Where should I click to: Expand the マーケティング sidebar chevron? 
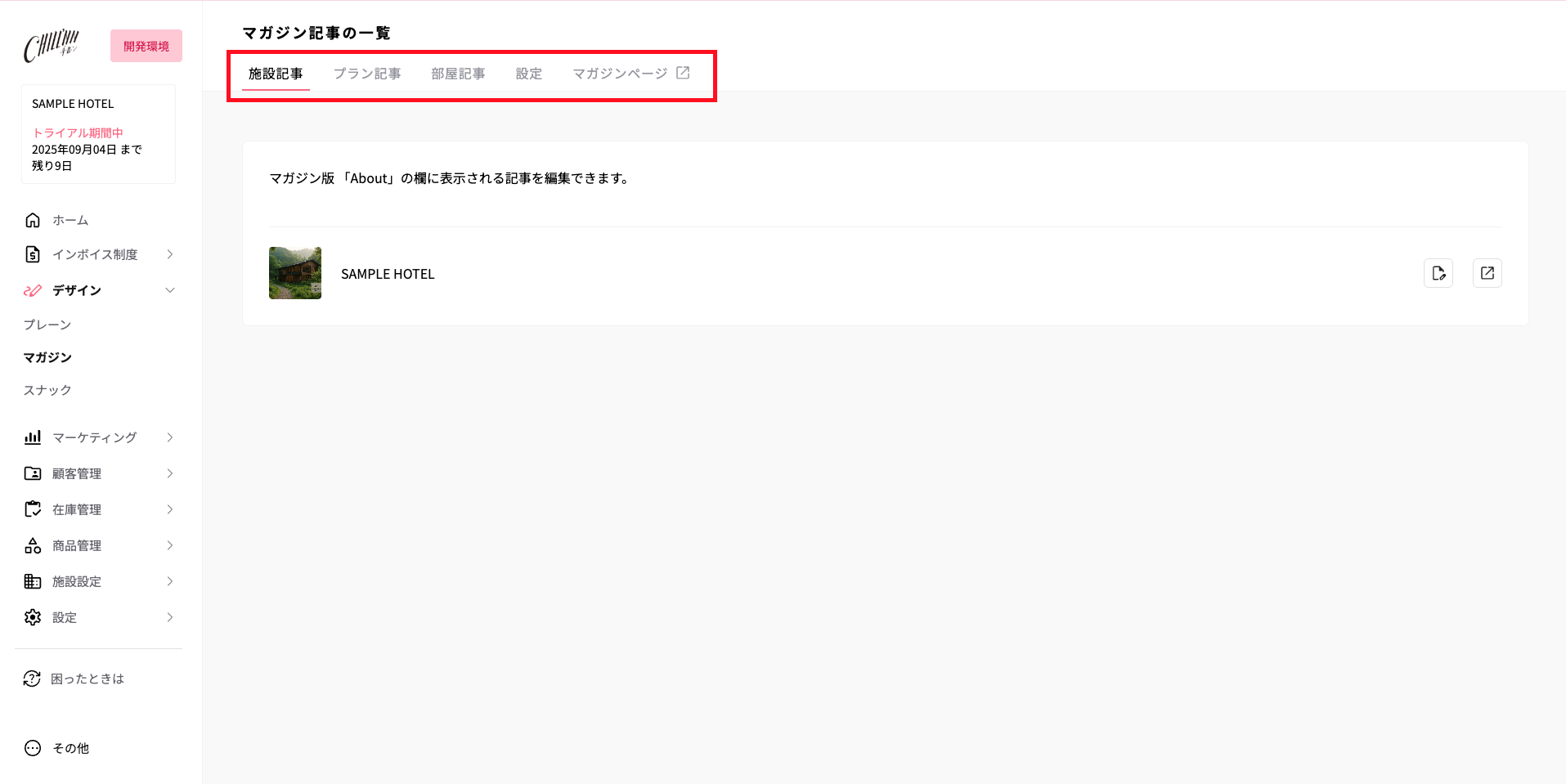[169, 437]
